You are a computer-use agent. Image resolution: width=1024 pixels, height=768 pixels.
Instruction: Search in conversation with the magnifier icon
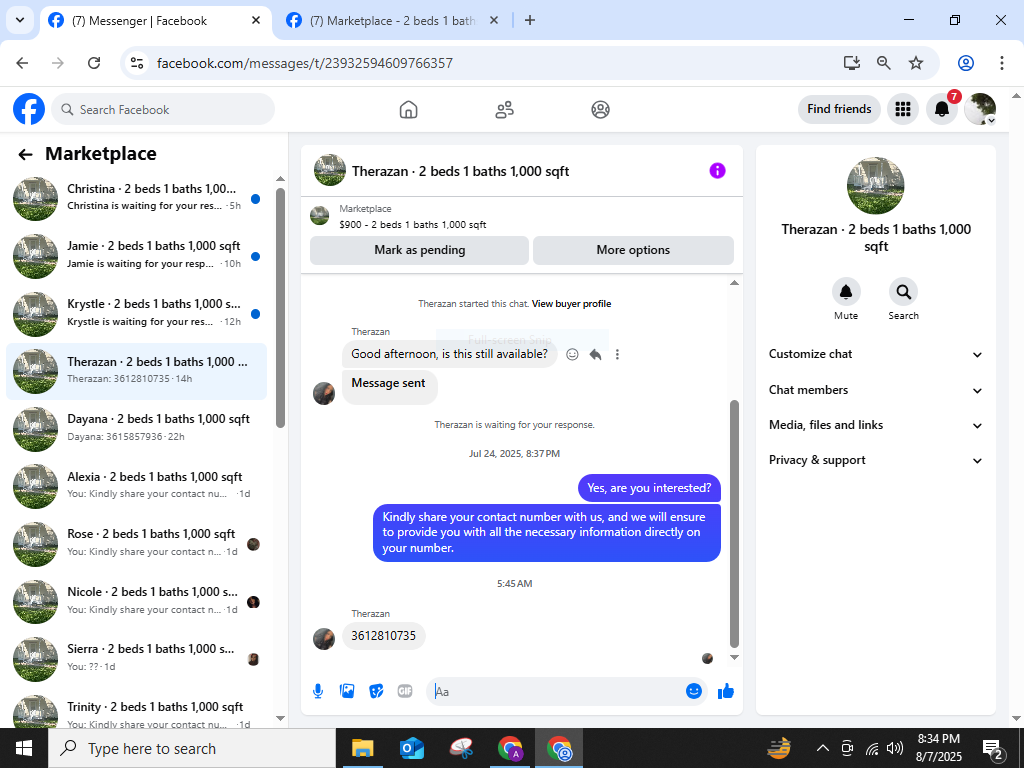point(903,291)
